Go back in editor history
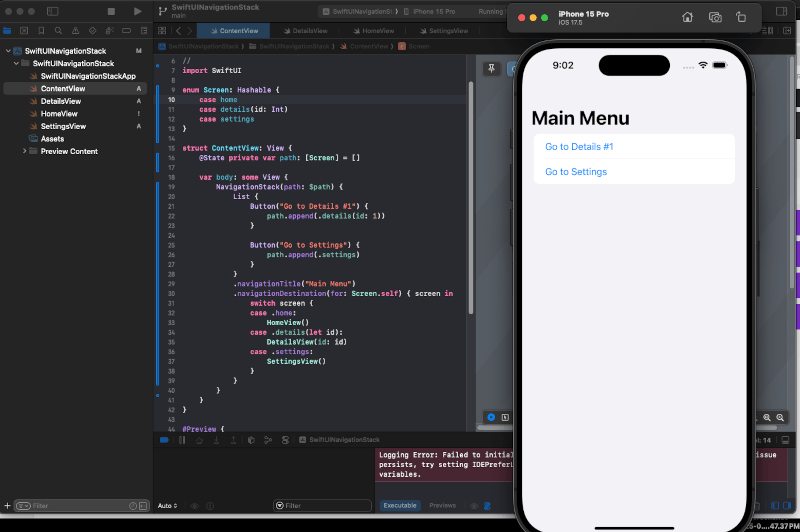Image resolution: width=800 pixels, height=532 pixels. point(178,31)
